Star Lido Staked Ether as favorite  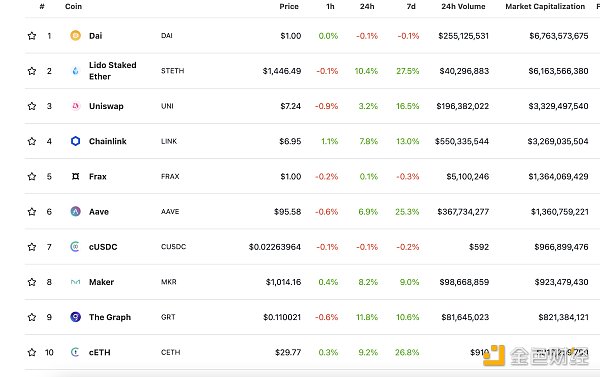(32, 71)
